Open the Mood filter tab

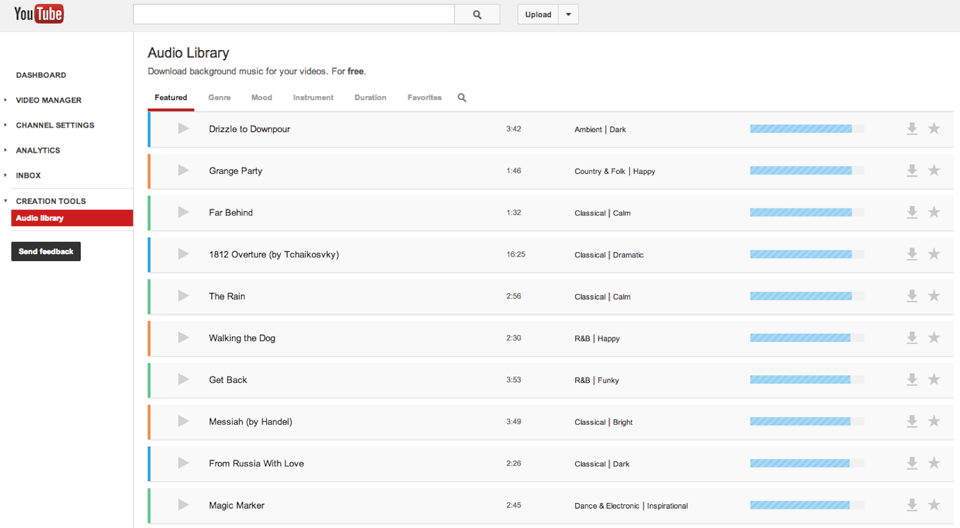click(x=261, y=98)
